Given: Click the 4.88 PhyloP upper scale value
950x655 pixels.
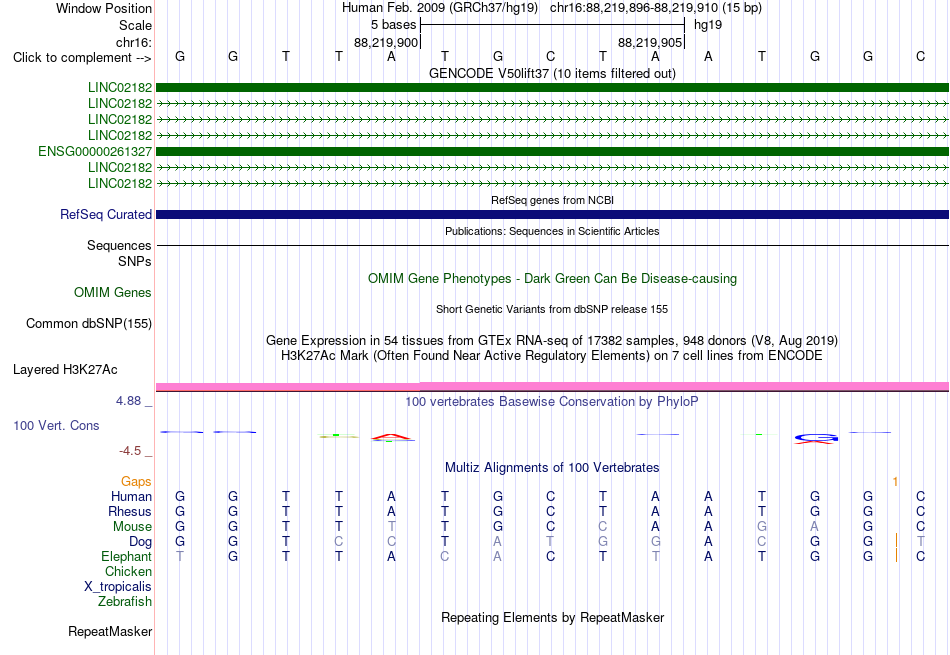Looking at the screenshot, I should point(128,401).
